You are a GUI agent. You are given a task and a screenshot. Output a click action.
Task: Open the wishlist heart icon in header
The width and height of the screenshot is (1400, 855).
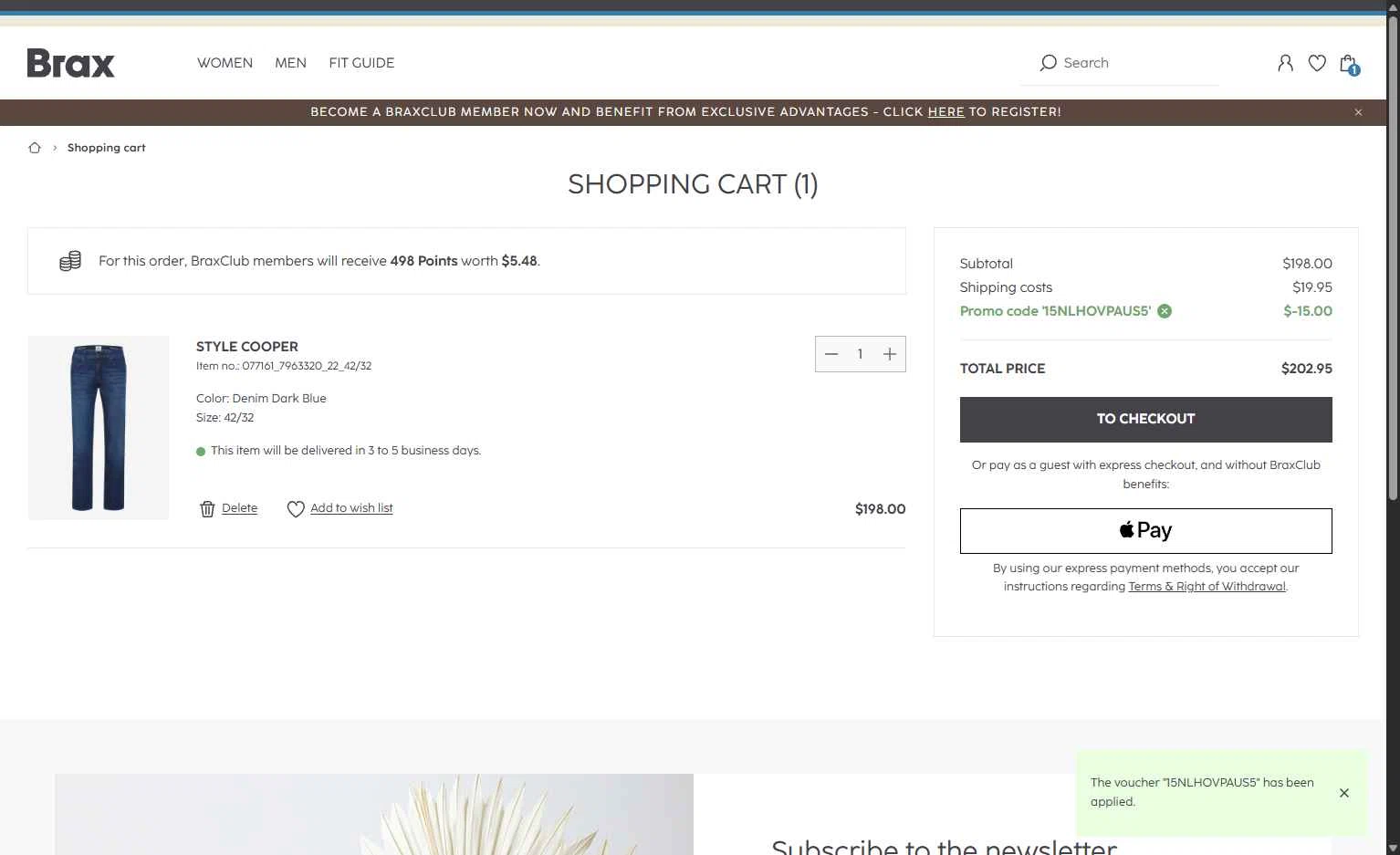[x=1317, y=63]
